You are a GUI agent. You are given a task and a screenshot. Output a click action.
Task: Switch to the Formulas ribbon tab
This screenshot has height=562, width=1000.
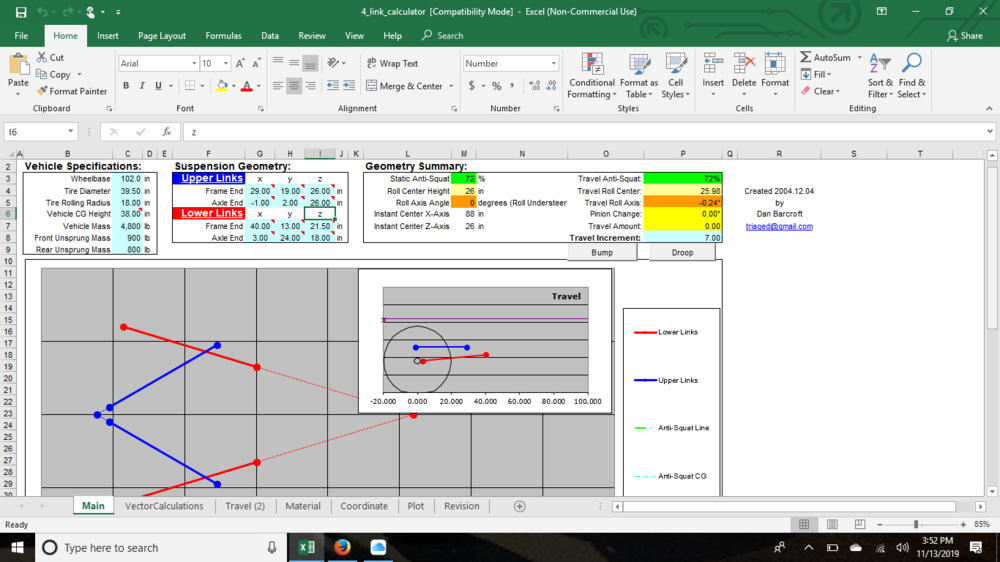(x=223, y=36)
